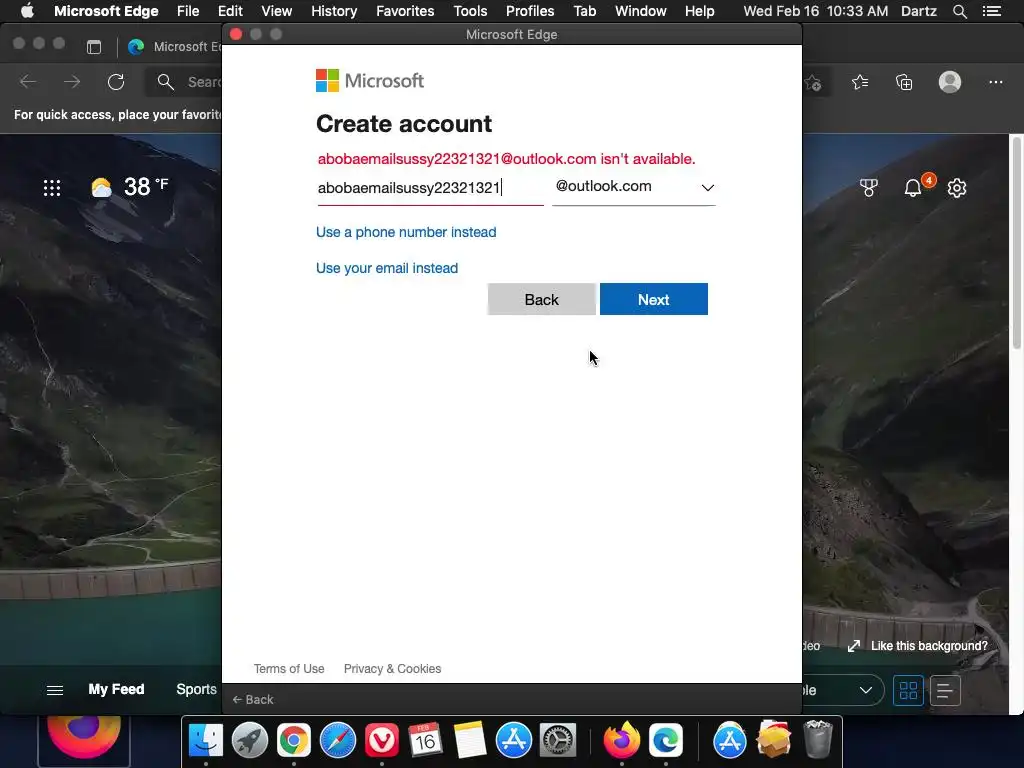
Task: Open the rewards trophy icon
Action: [x=869, y=188]
